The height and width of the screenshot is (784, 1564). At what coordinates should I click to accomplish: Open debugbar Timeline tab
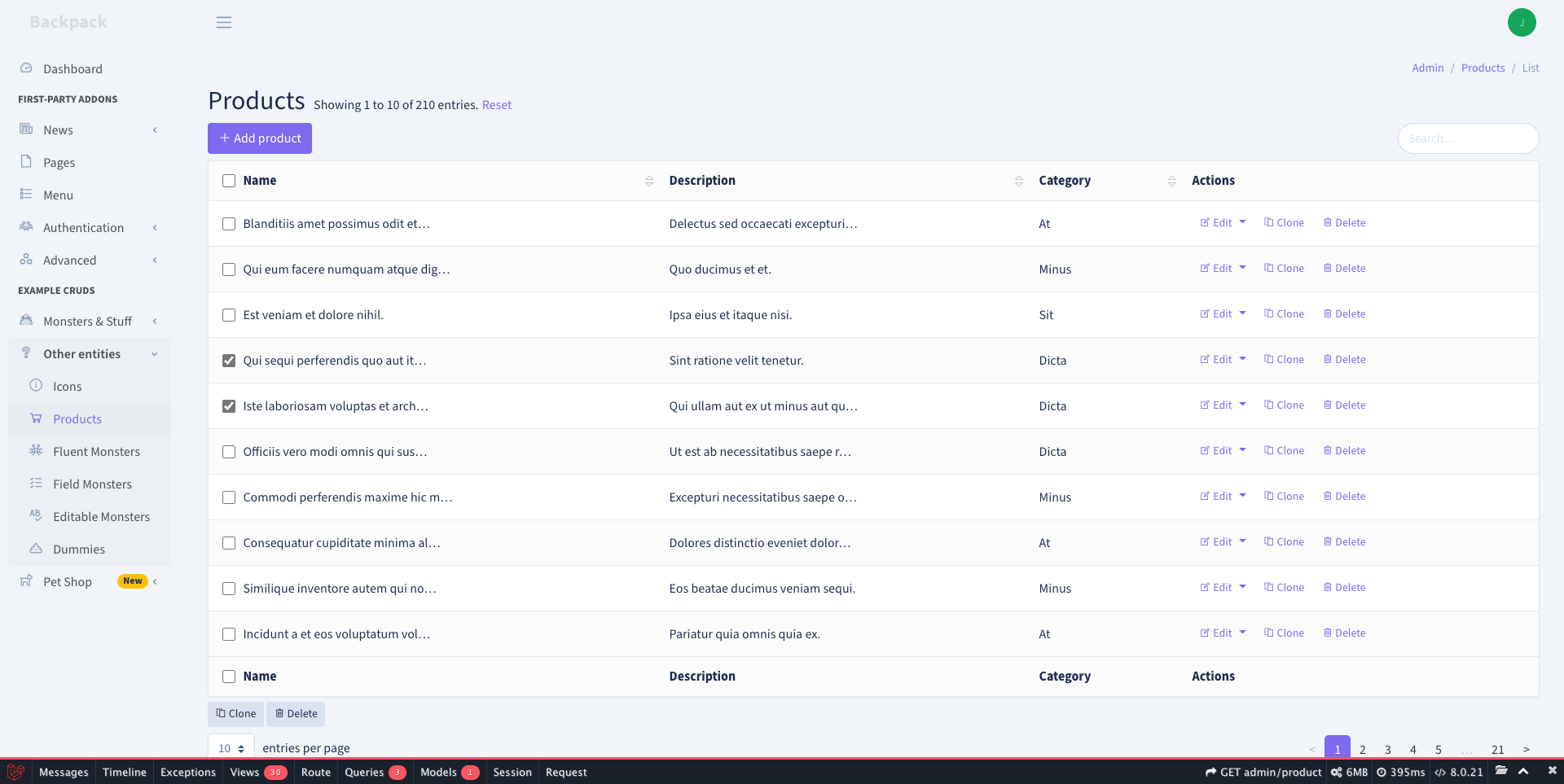125,772
